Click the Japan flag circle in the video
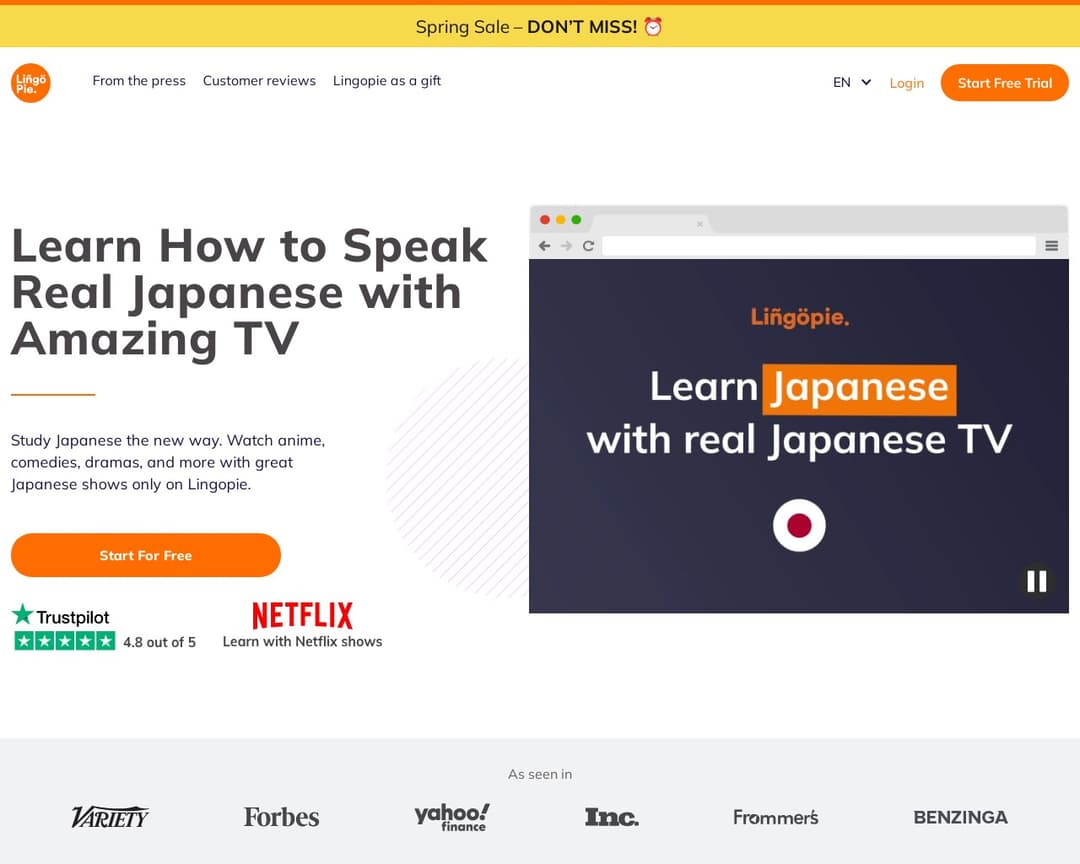 coord(799,526)
